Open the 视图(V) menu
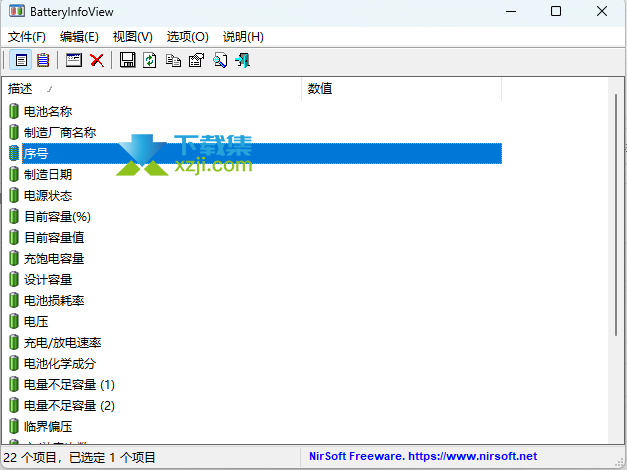Viewport: 627px width, 470px height. [x=133, y=36]
